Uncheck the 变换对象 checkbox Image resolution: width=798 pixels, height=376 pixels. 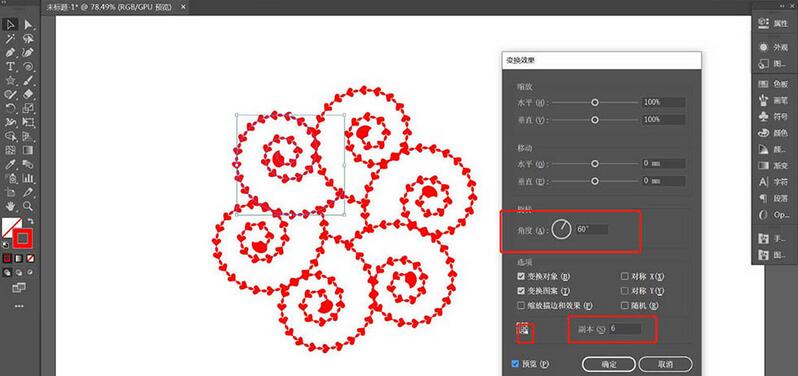521,276
